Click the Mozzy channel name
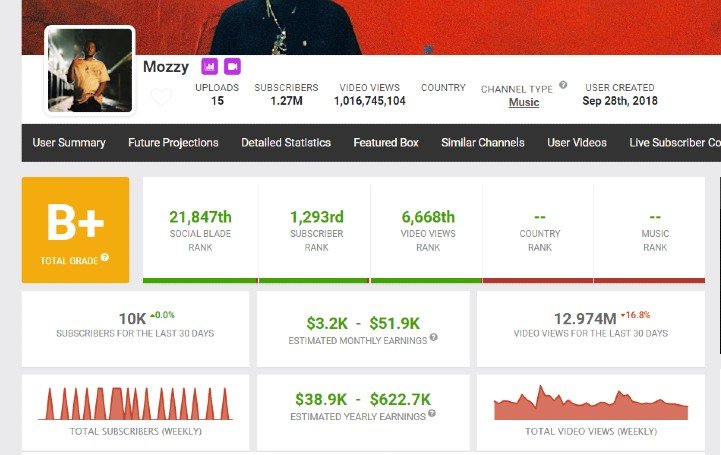The width and height of the screenshot is (721, 455). [166, 67]
